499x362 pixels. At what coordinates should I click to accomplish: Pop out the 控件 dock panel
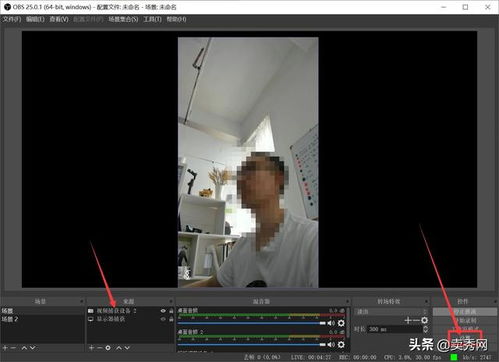(x=495, y=301)
